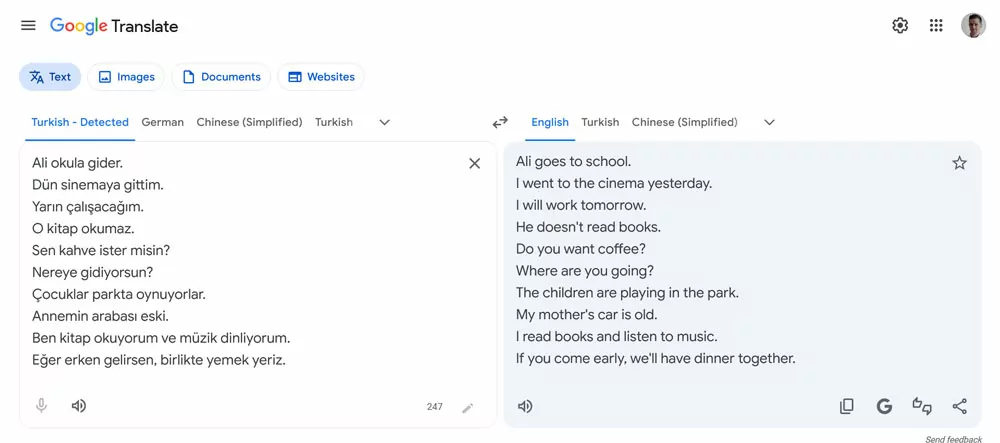Clear the source text
This screenshot has width=1000, height=443.
(474, 164)
